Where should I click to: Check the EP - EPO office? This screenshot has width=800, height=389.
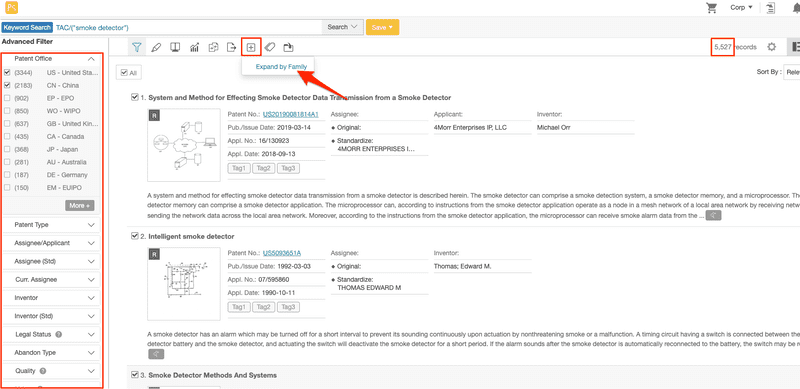click(7, 98)
